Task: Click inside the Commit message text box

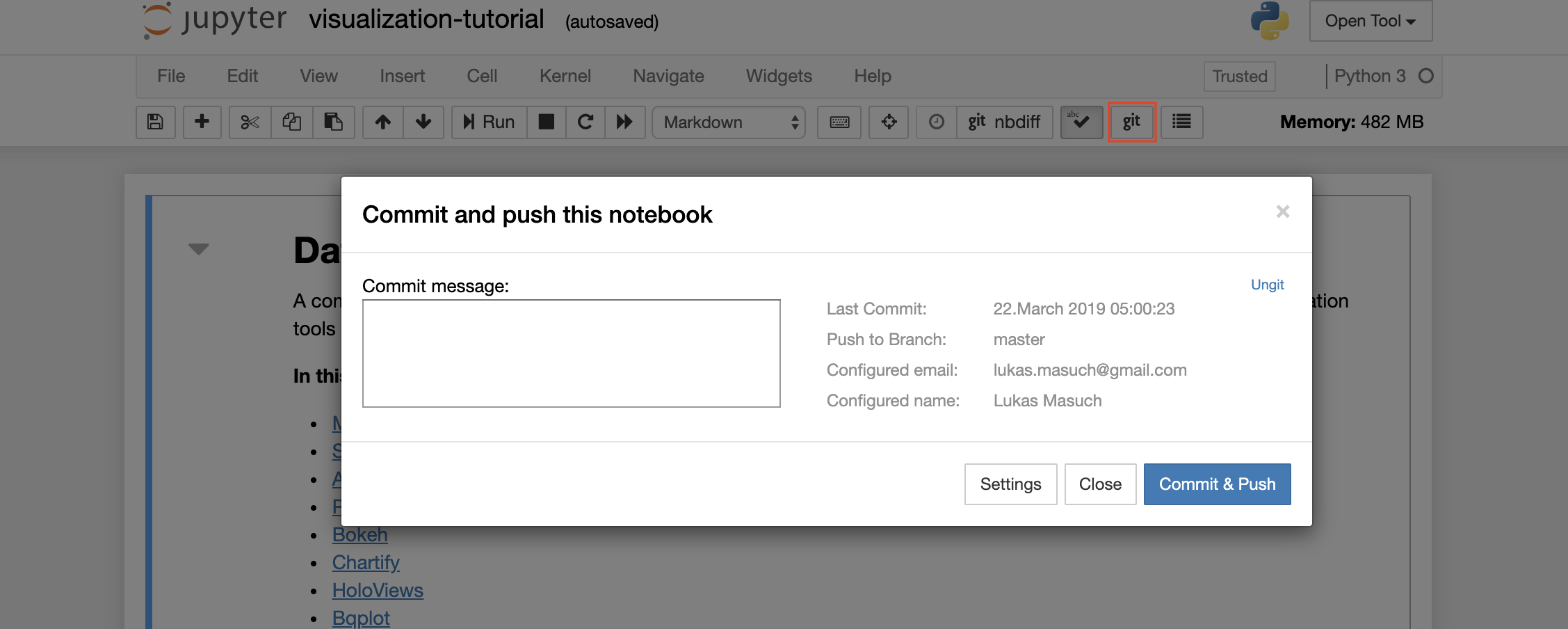Action: tap(572, 353)
